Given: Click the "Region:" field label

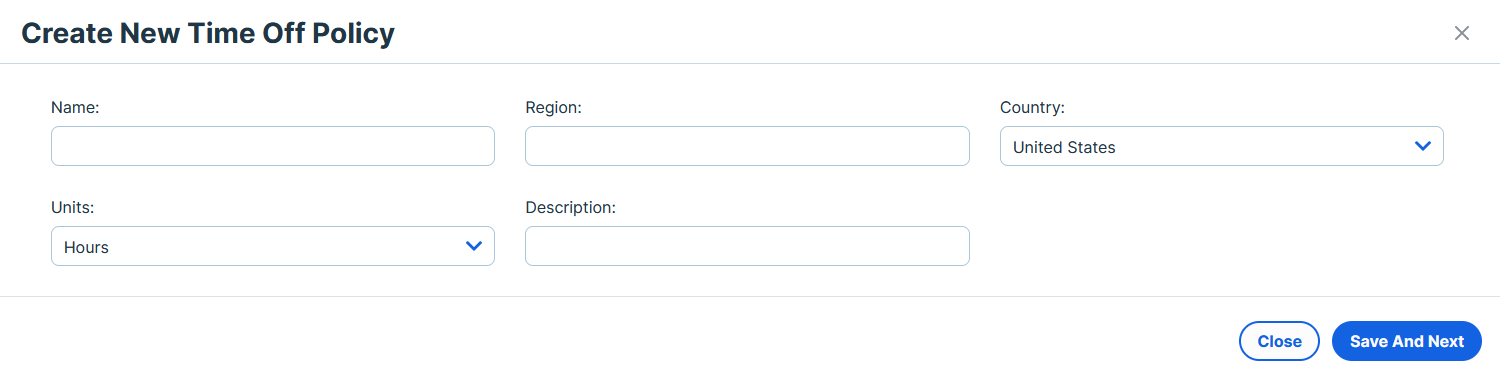Looking at the screenshot, I should (553, 107).
